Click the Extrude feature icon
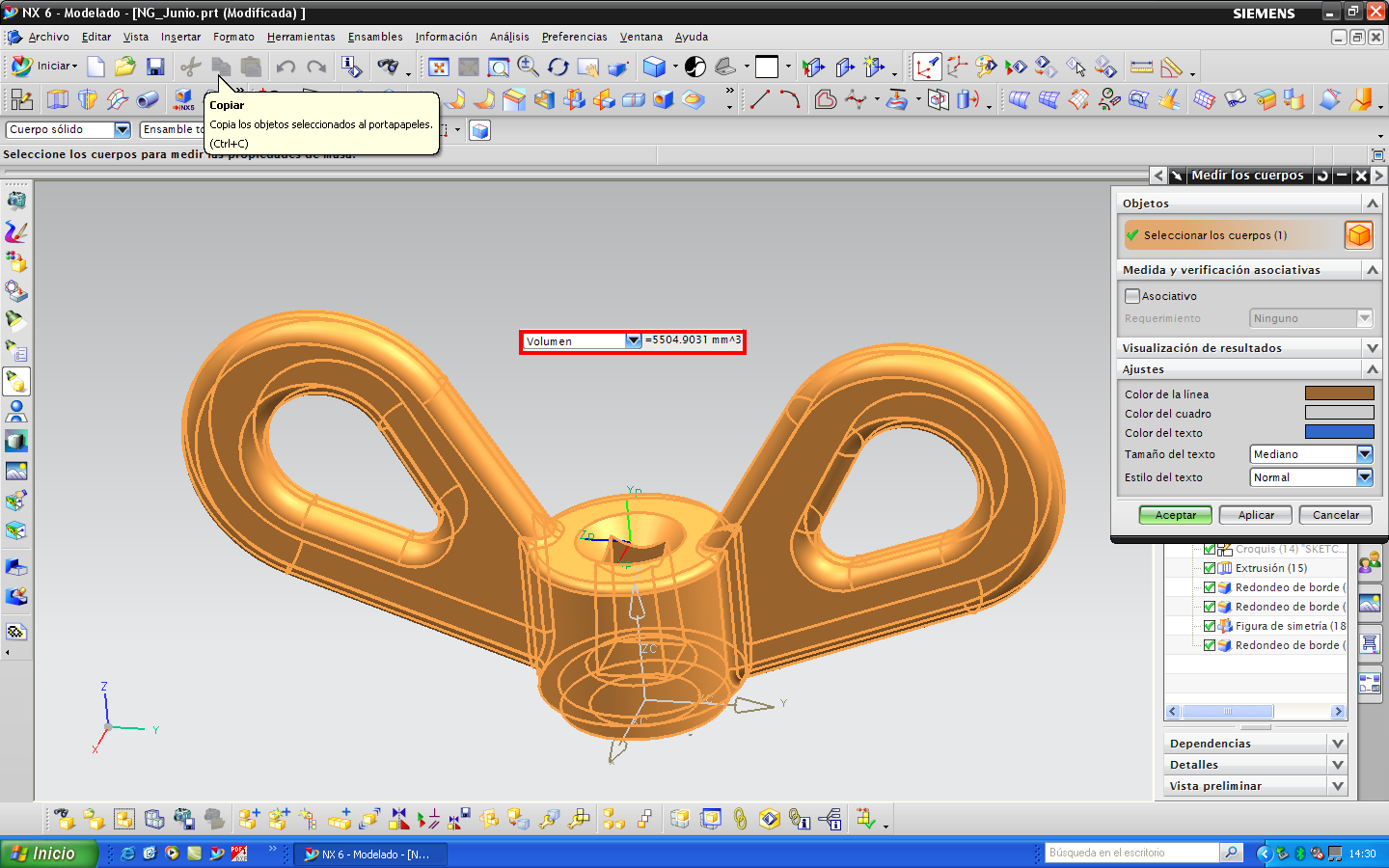1389x868 pixels. tap(58, 98)
